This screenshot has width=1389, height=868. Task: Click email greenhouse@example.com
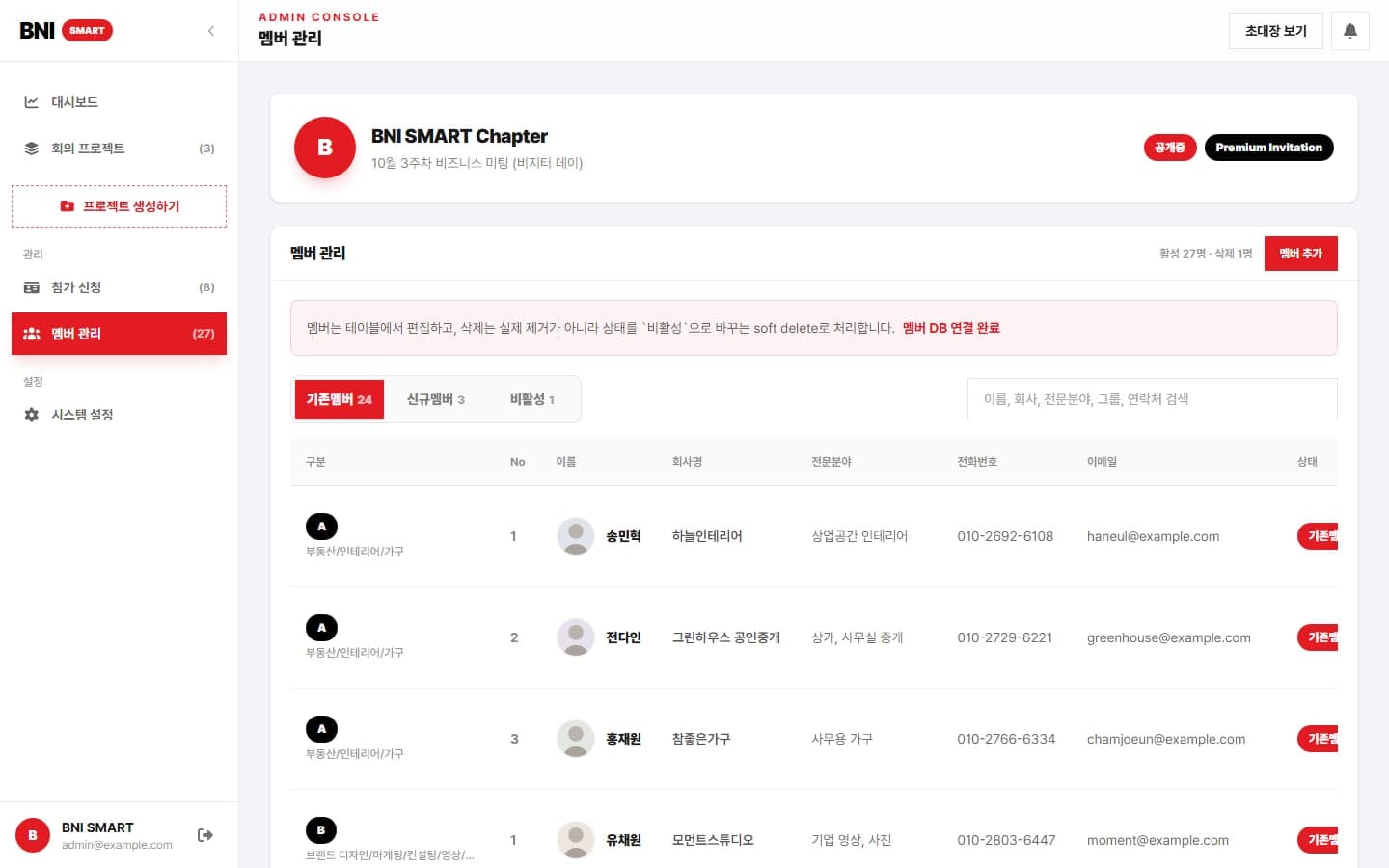click(1168, 637)
